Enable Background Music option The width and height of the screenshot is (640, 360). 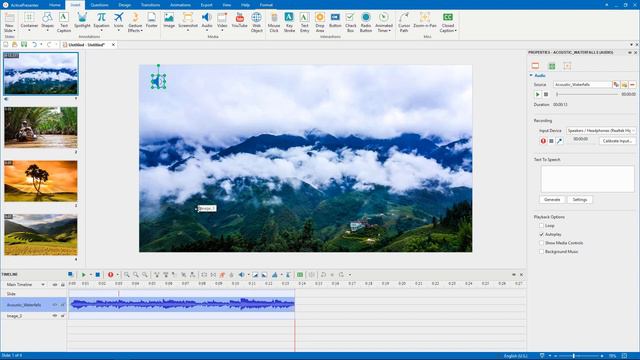click(542, 252)
